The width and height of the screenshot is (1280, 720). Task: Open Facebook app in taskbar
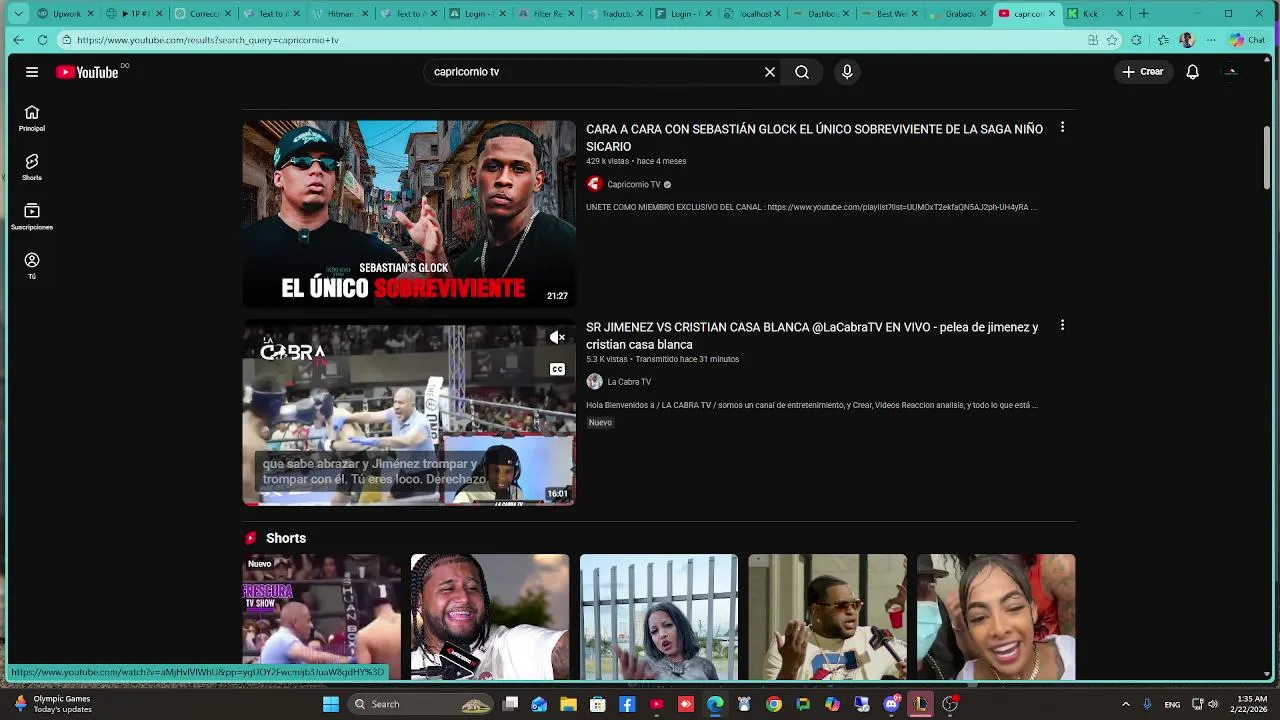[x=627, y=704]
